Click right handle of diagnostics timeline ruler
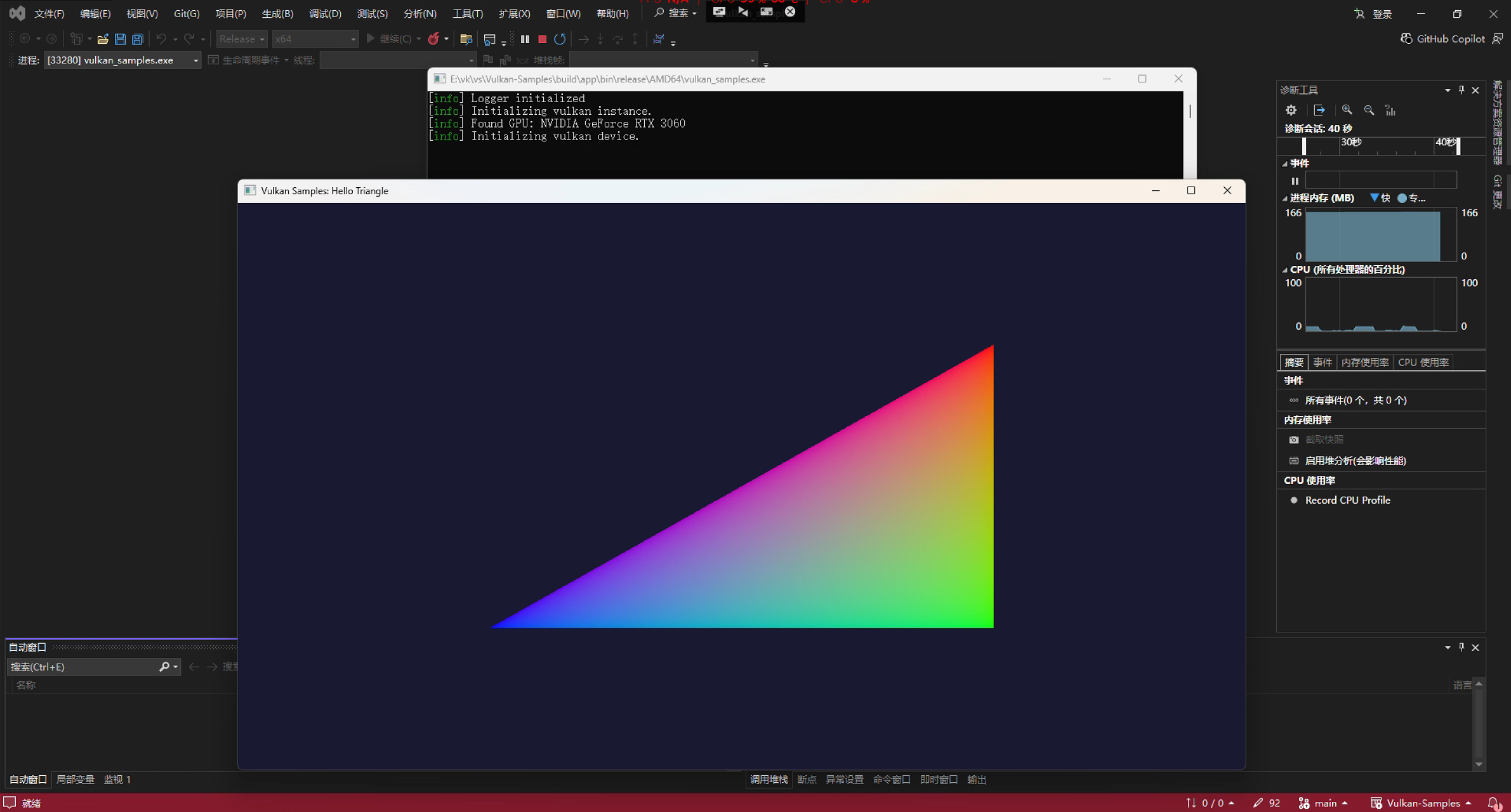This screenshot has height=812, width=1511. click(1458, 146)
